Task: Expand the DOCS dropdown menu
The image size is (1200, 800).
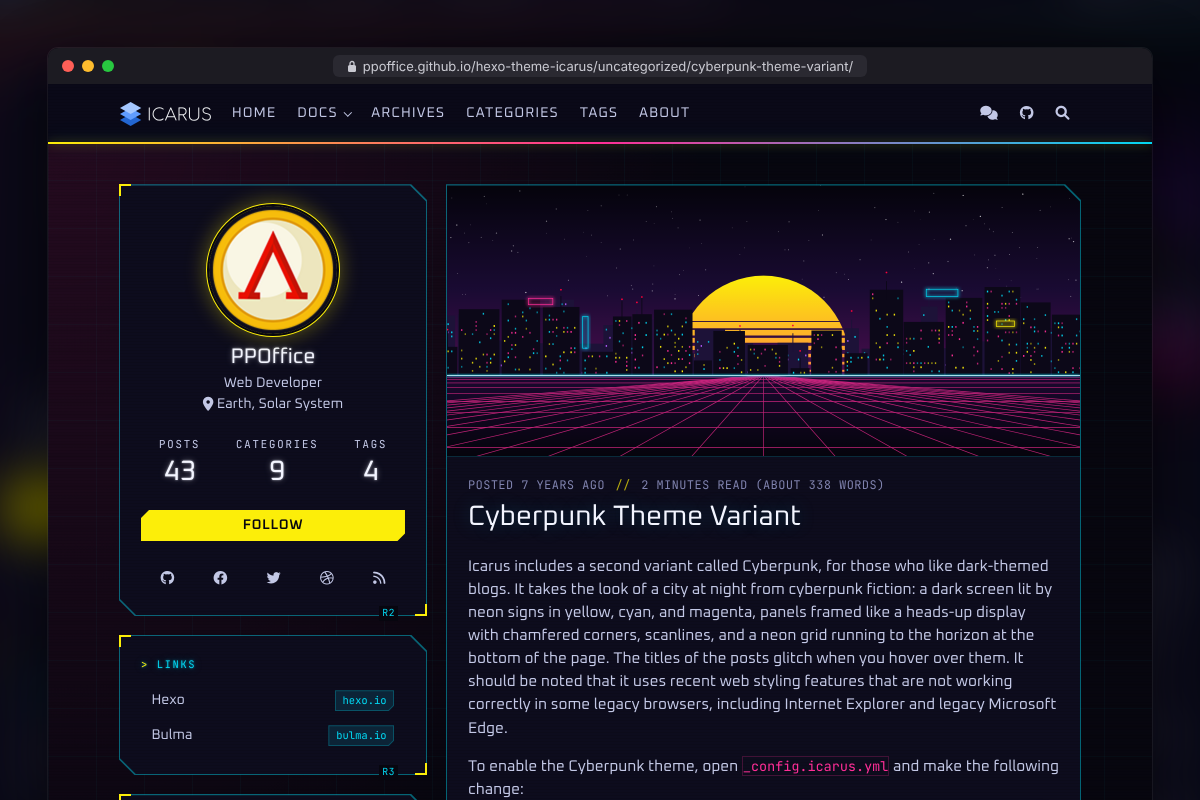Action: click(x=324, y=113)
